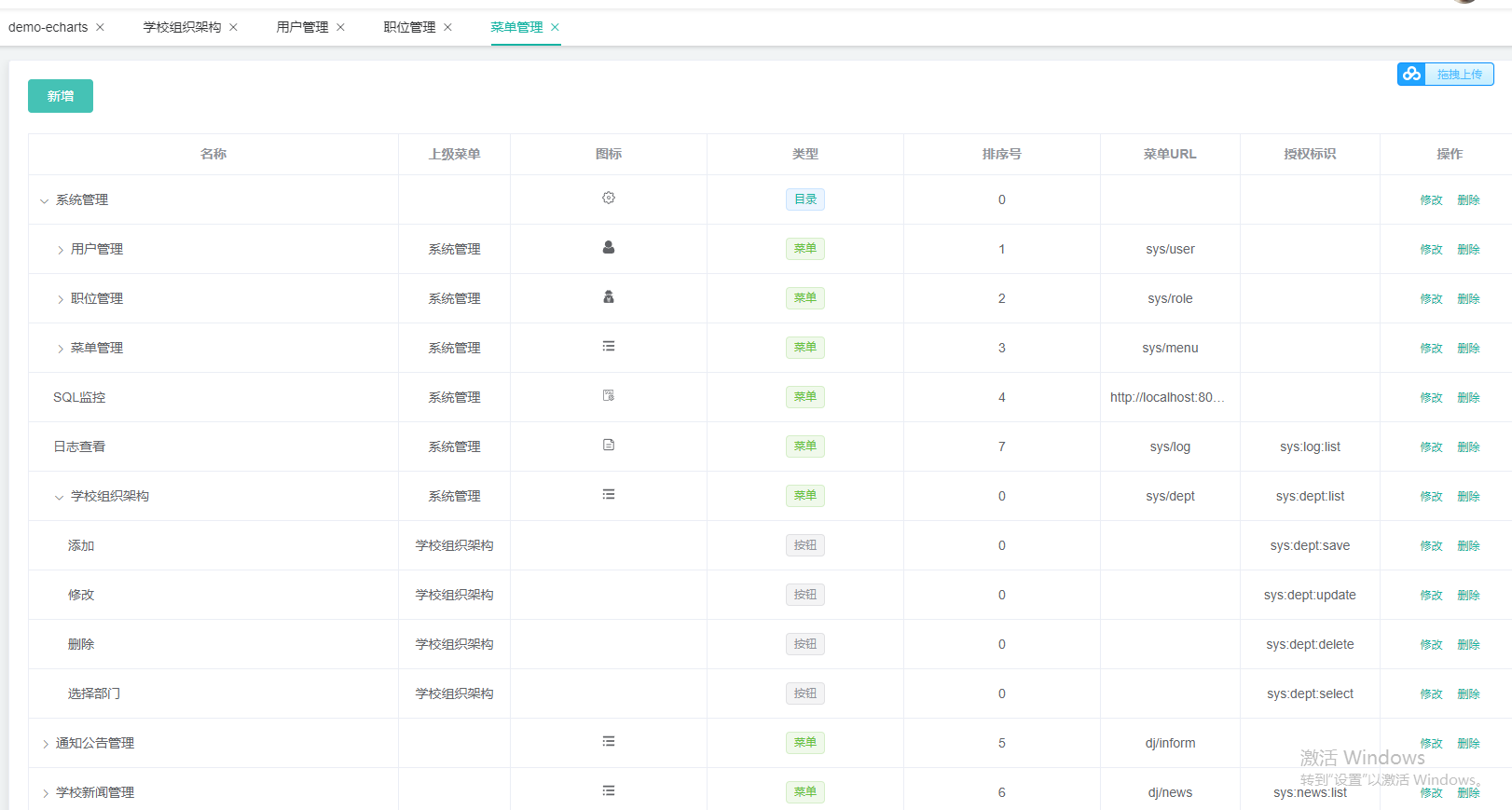Click 删除 in the 学校新闻管理 row
Viewport: 1512px width, 810px height.
point(1468,793)
